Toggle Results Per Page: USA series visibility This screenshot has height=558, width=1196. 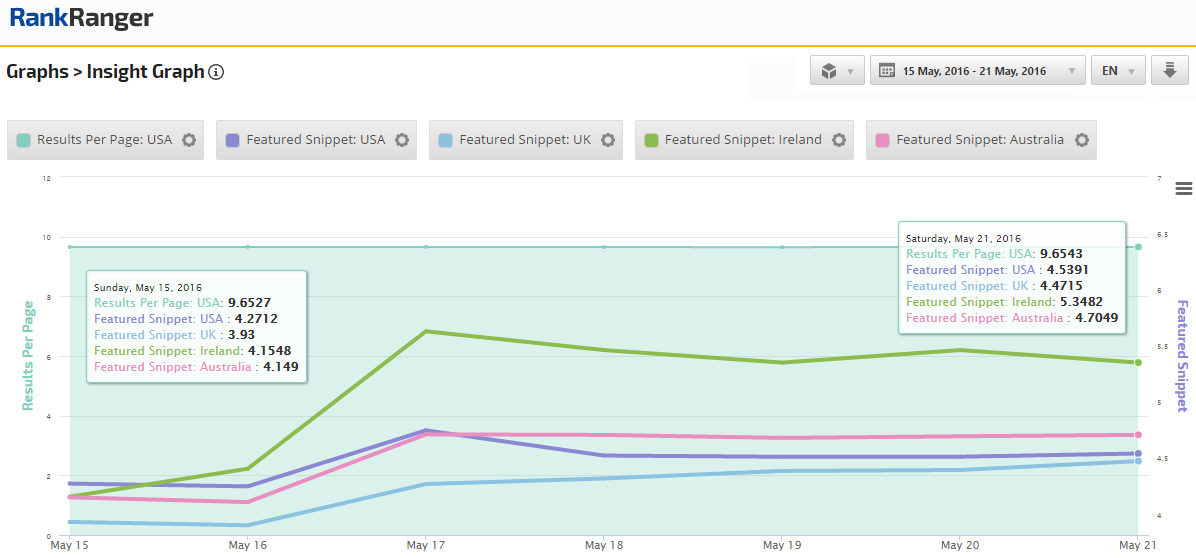[104, 140]
